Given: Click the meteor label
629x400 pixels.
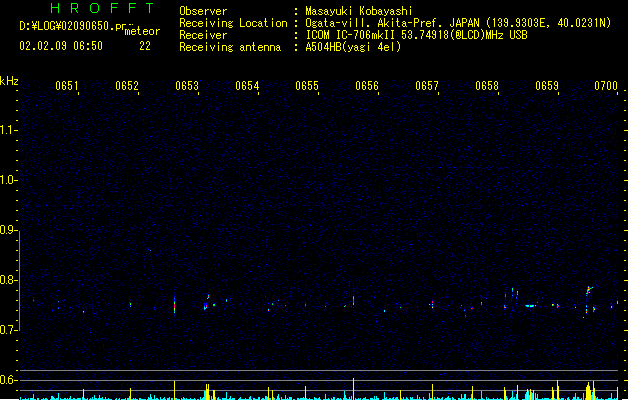Looking at the screenshot, I should [142, 31].
